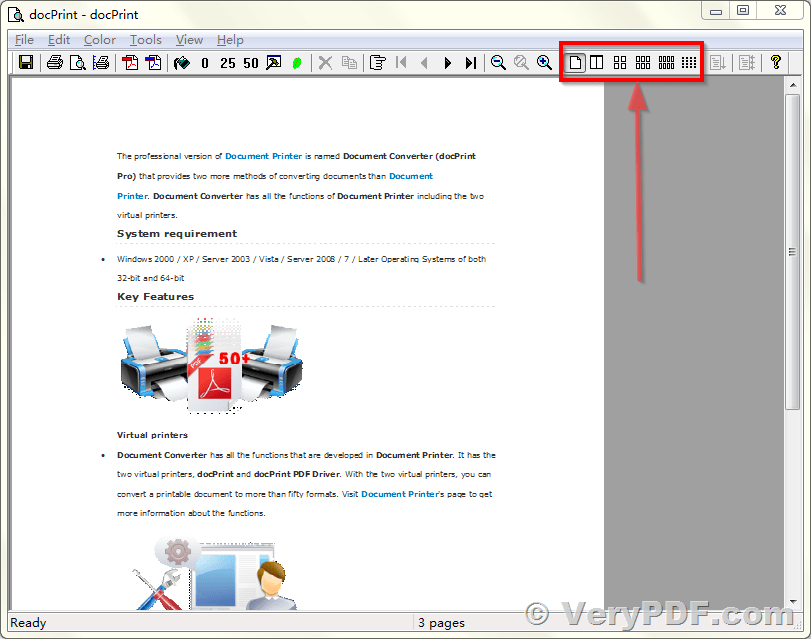Open the Tools menu
The height and width of the screenshot is (639, 811).
click(x=145, y=40)
